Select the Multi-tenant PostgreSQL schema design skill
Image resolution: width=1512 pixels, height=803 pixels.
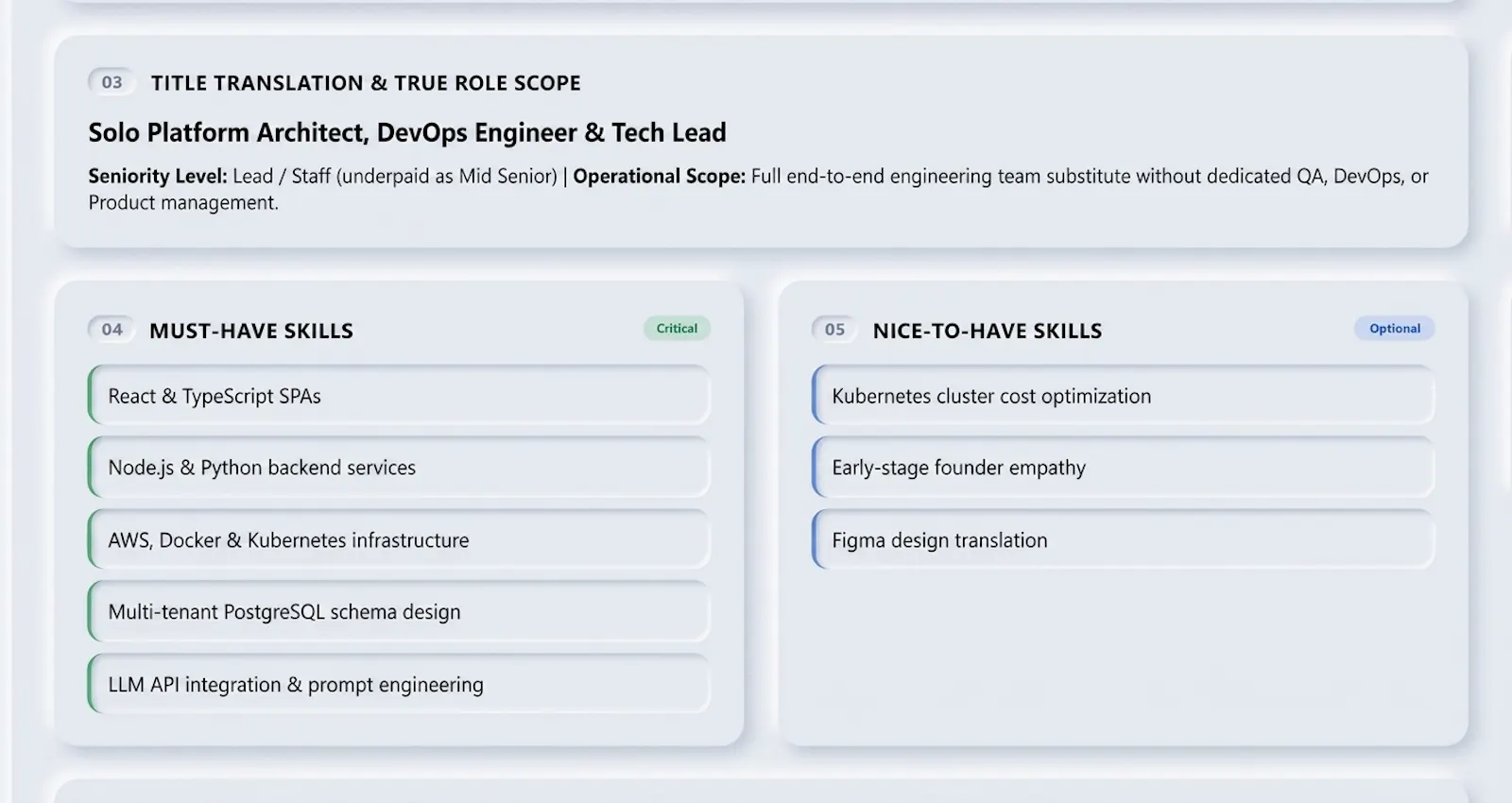point(399,612)
